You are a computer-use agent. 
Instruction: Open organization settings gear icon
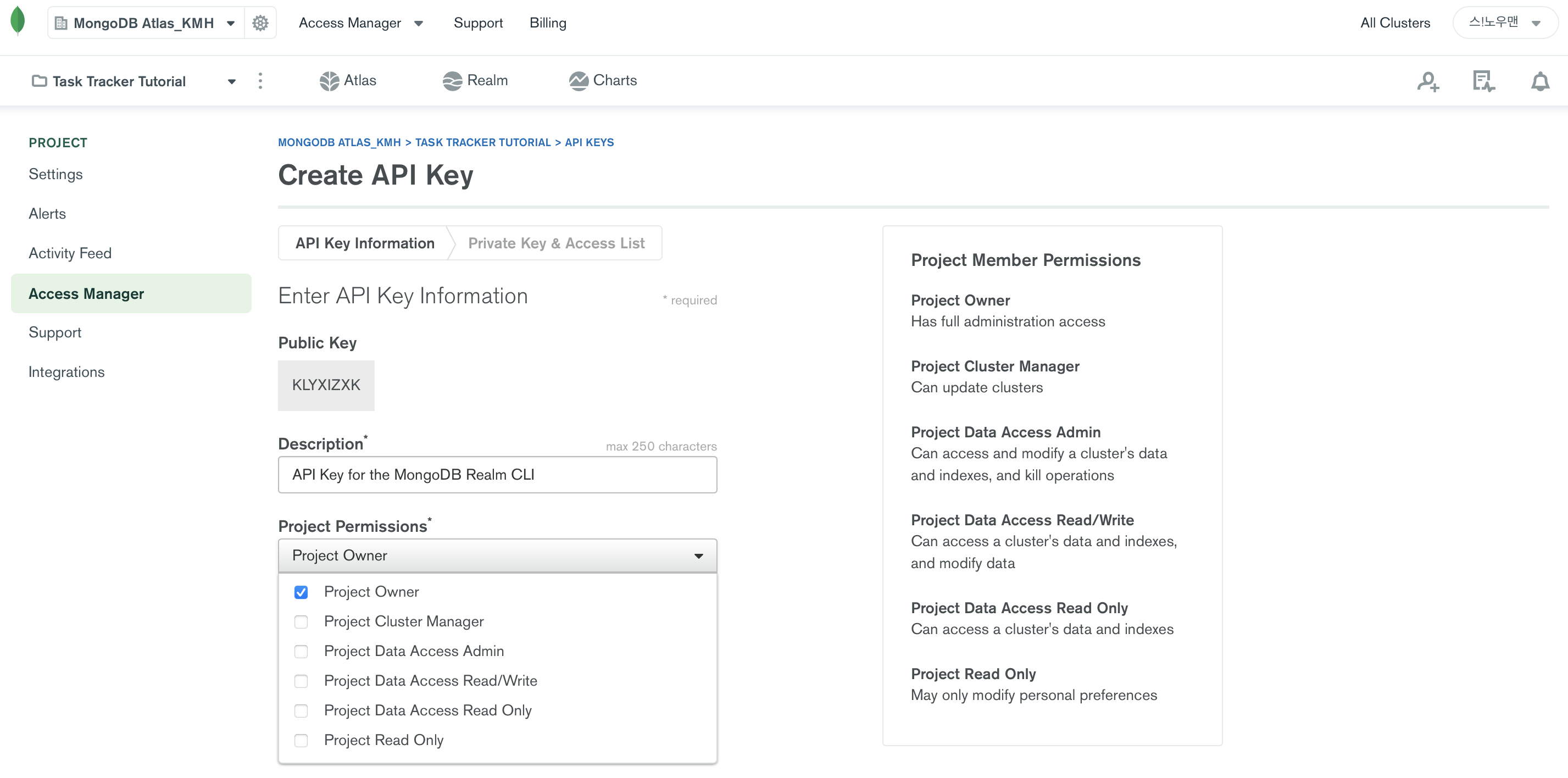click(x=260, y=23)
